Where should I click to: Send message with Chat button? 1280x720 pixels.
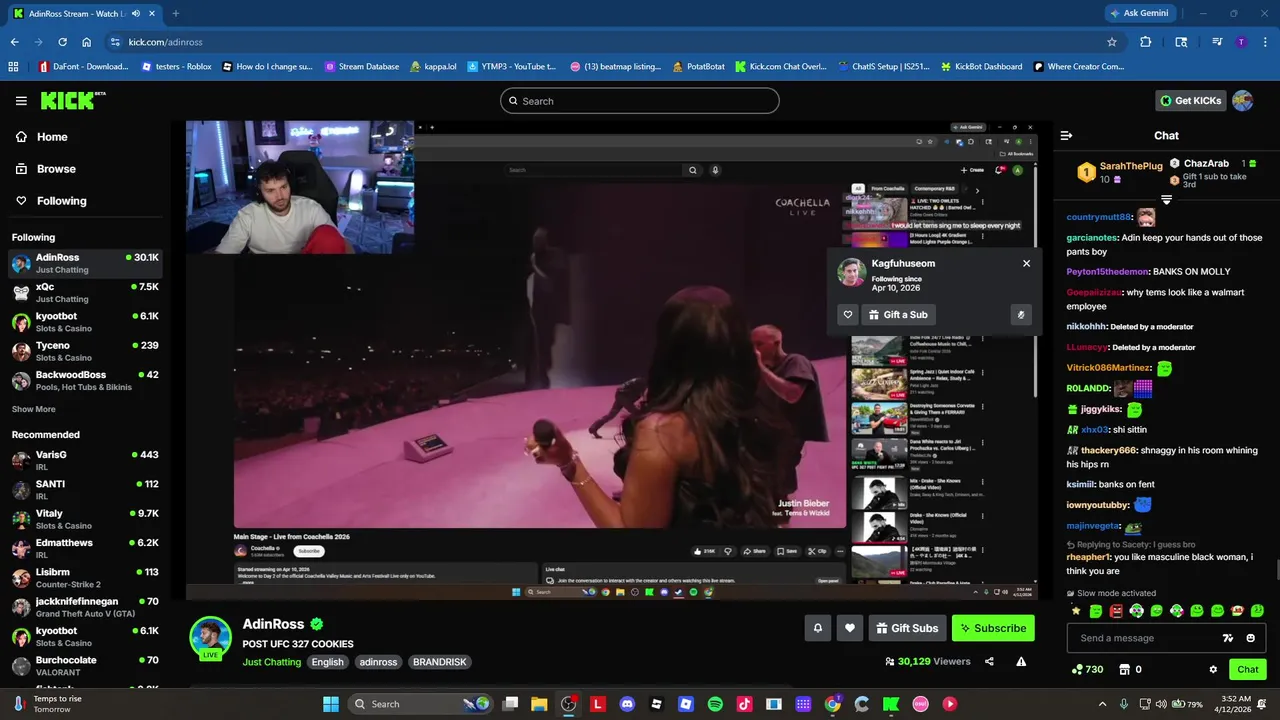1248,669
